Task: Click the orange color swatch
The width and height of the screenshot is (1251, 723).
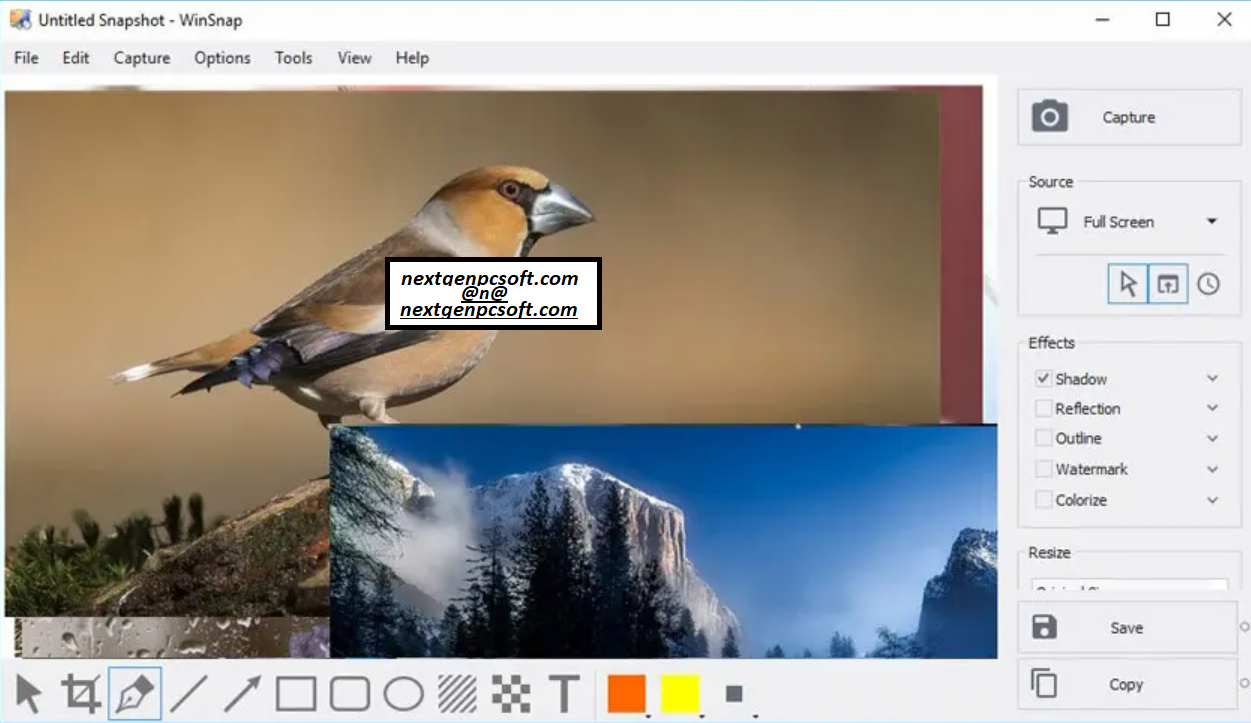Action: [x=627, y=694]
